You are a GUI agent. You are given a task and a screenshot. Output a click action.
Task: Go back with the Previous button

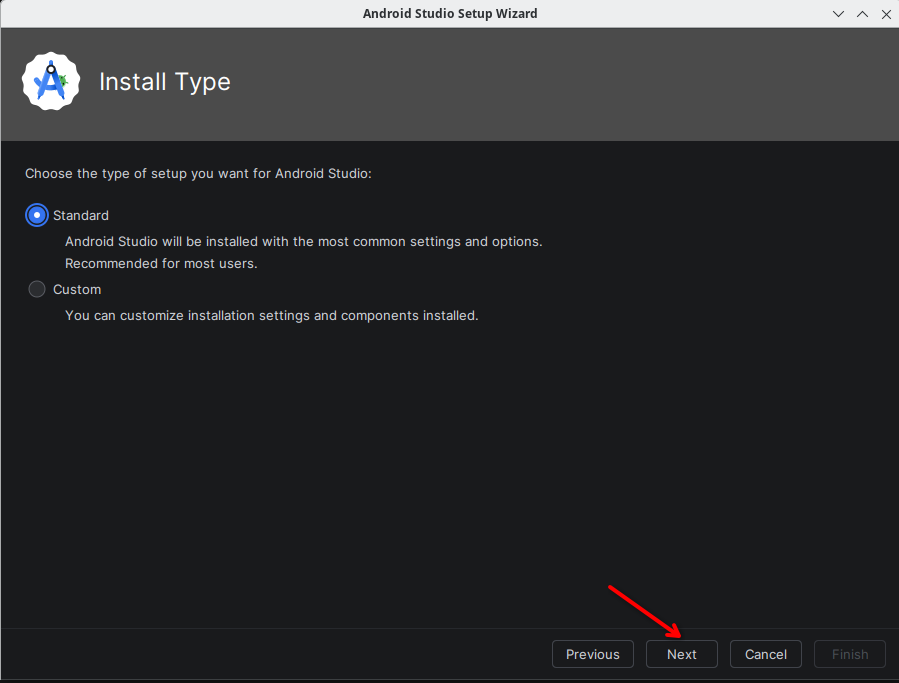click(x=593, y=654)
